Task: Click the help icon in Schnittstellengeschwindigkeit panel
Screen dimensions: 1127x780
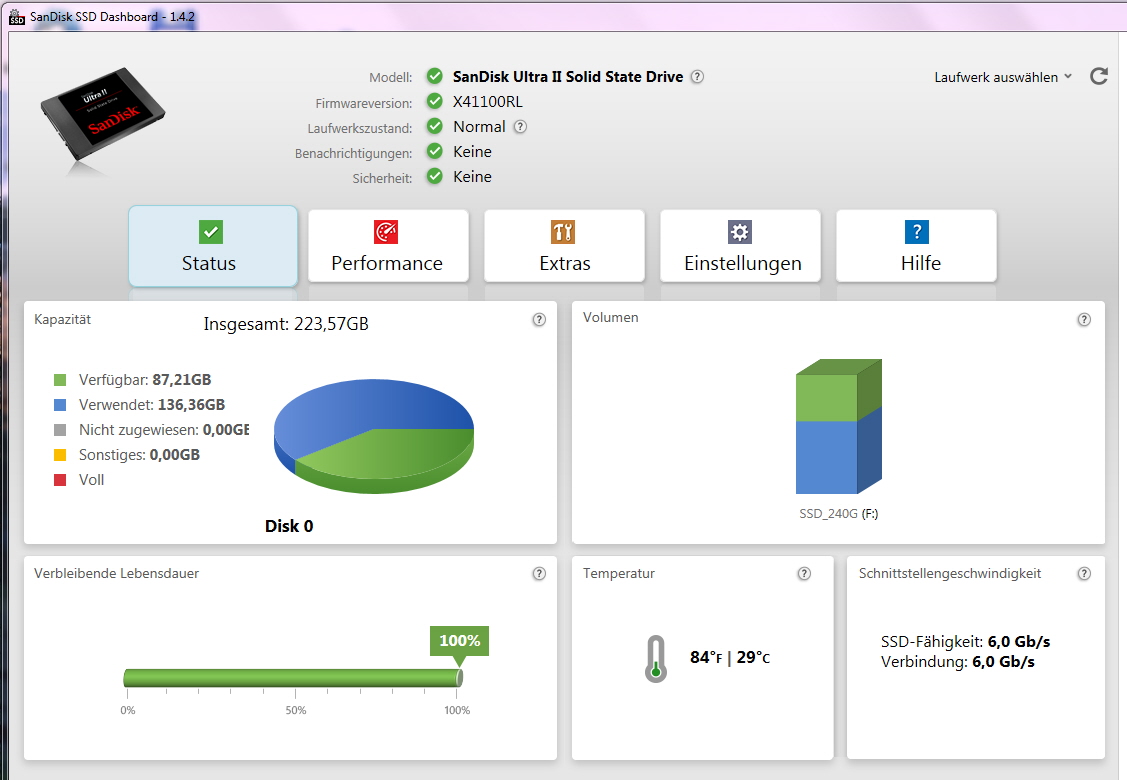Action: point(1084,574)
